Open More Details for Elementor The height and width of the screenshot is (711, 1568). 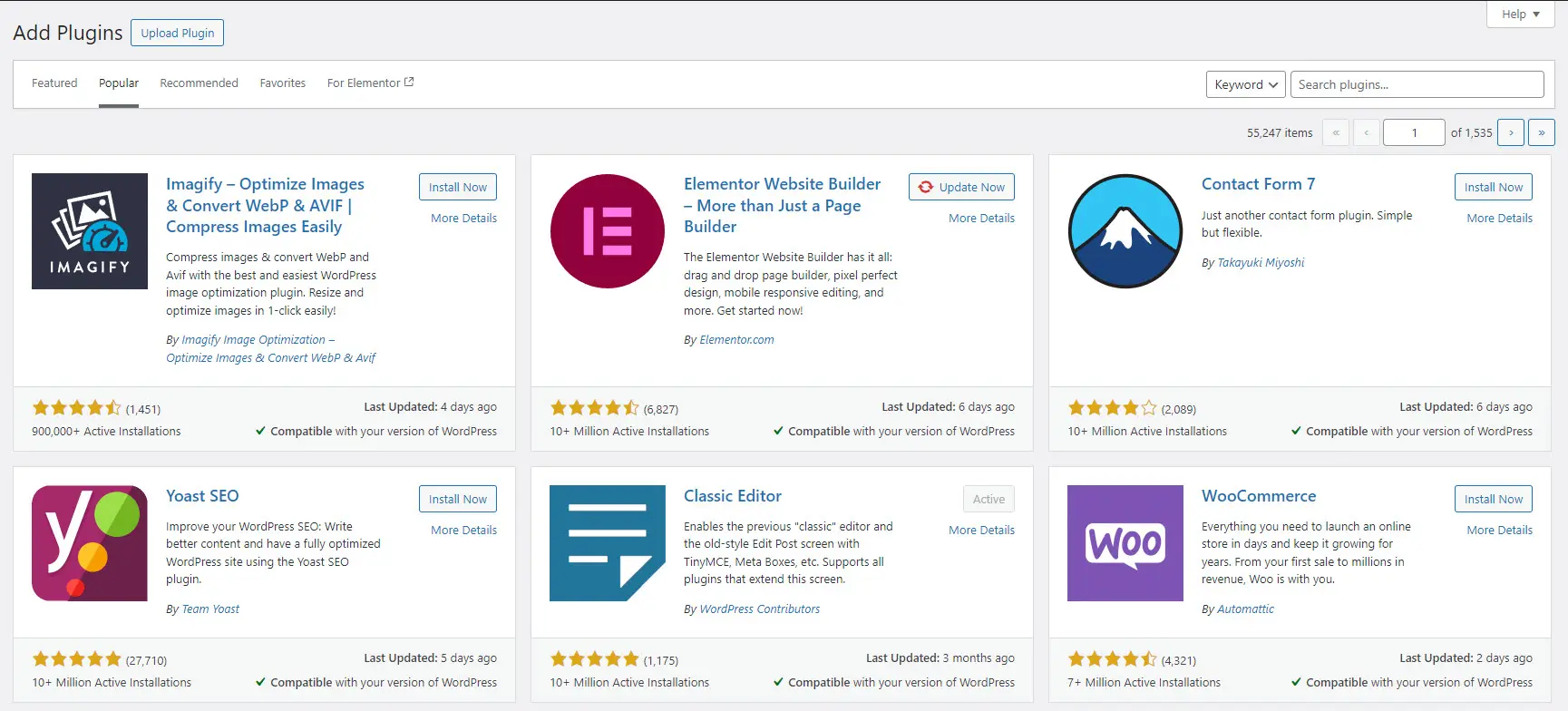coord(981,218)
